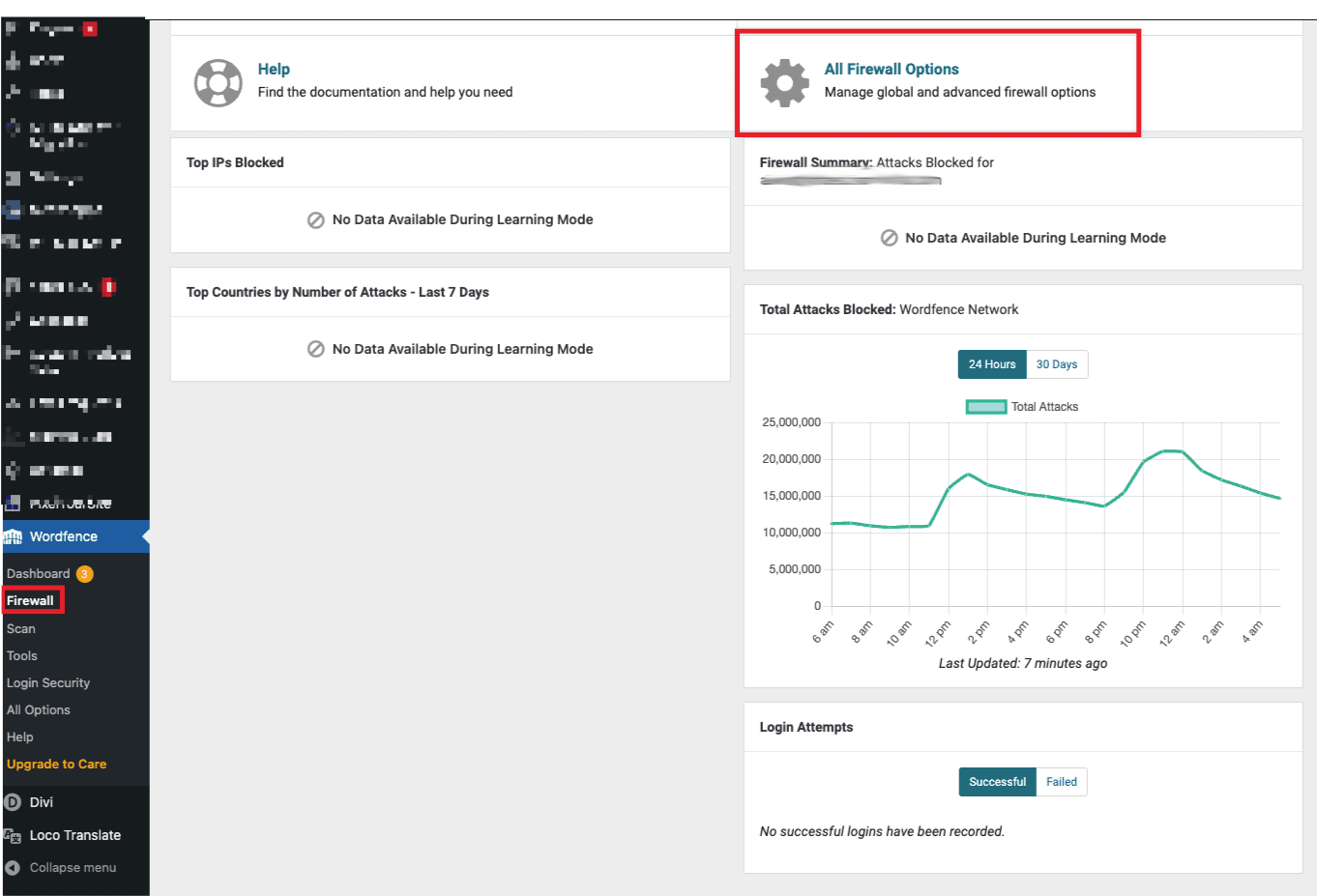
Task: Click the no-data message under Top IPs Blocked
Action: [x=462, y=219]
